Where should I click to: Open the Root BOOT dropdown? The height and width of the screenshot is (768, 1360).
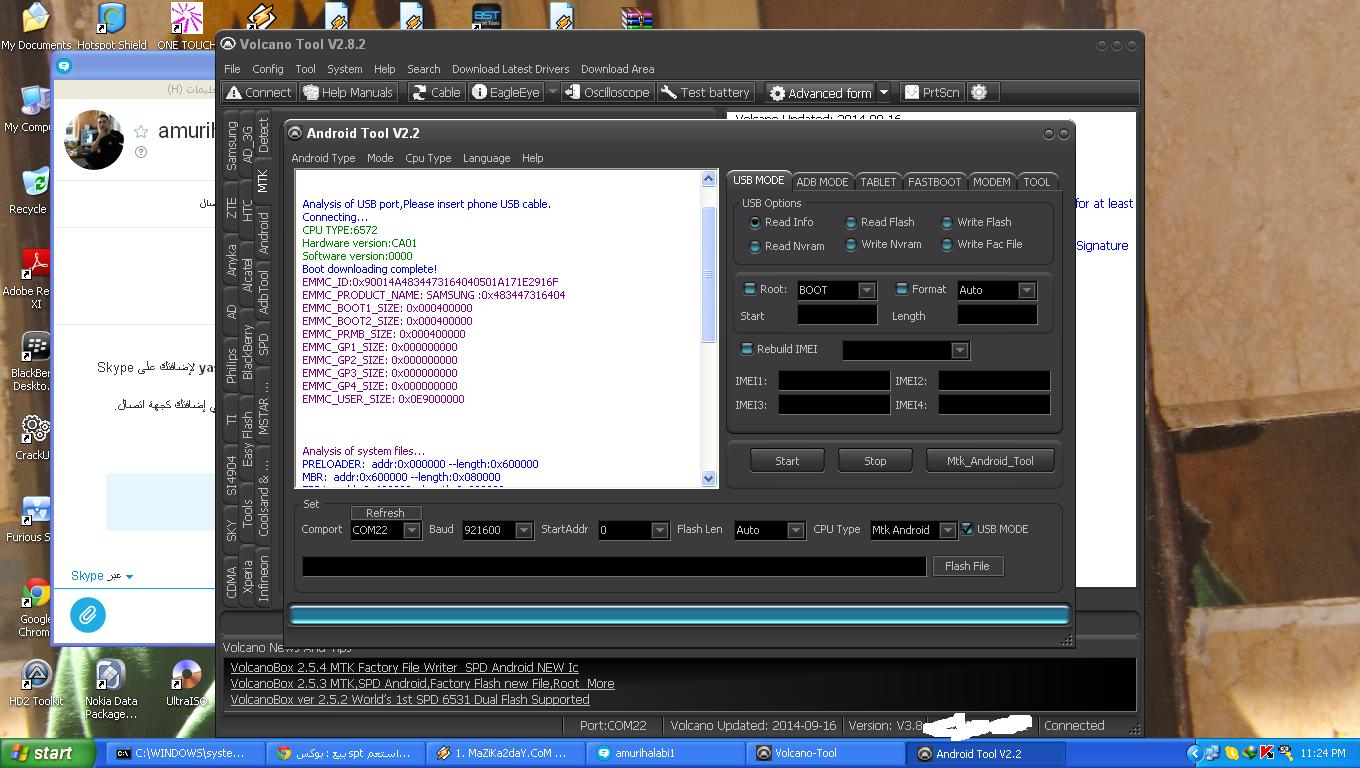click(x=867, y=290)
